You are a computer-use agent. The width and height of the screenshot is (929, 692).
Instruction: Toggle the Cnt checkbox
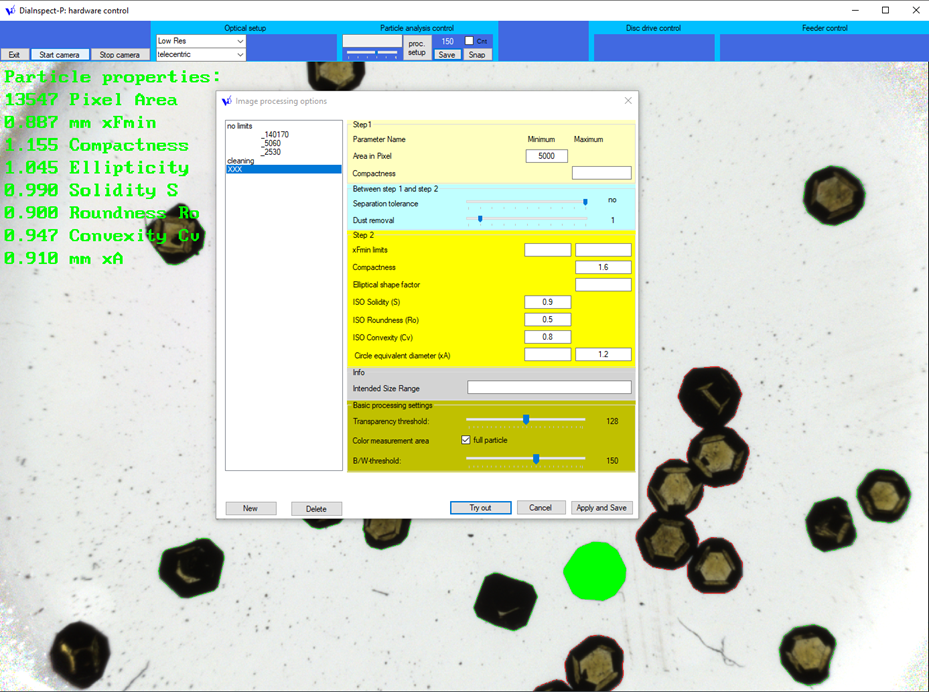469,41
